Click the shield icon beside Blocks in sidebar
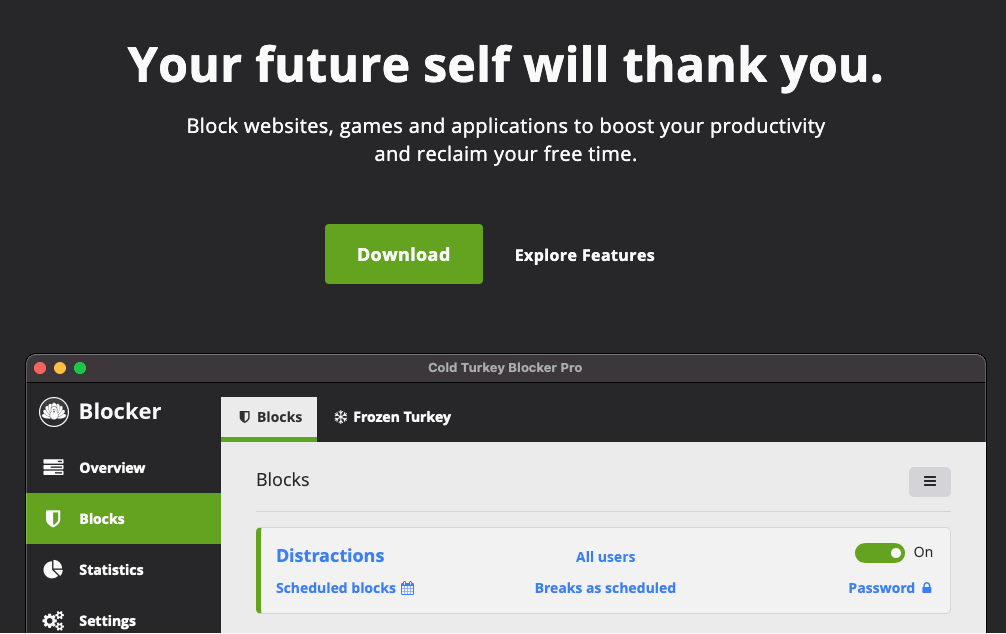Image resolution: width=1006 pixels, height=634 pixels. 53,519
